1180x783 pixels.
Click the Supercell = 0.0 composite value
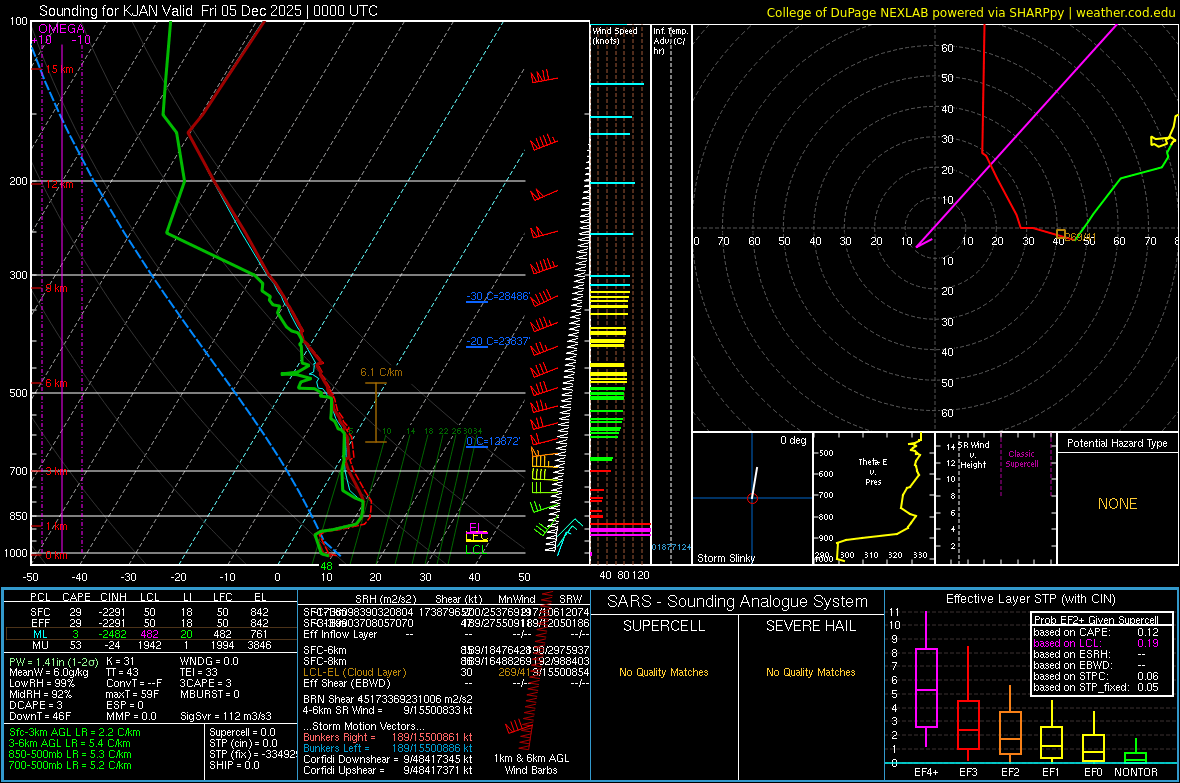[242, 732]
